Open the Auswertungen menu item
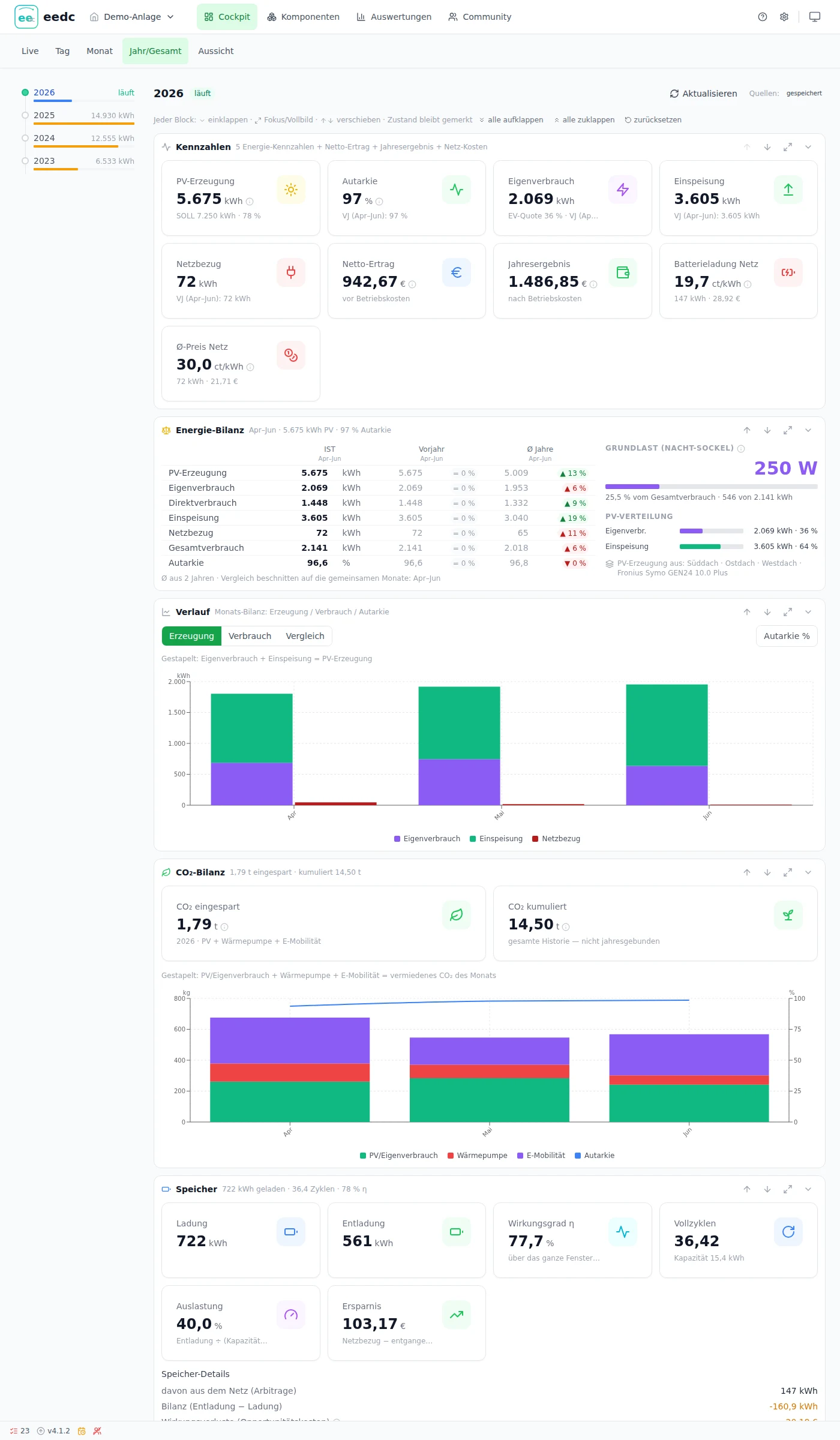The image size is (840, 1440). tap(394, 17)
